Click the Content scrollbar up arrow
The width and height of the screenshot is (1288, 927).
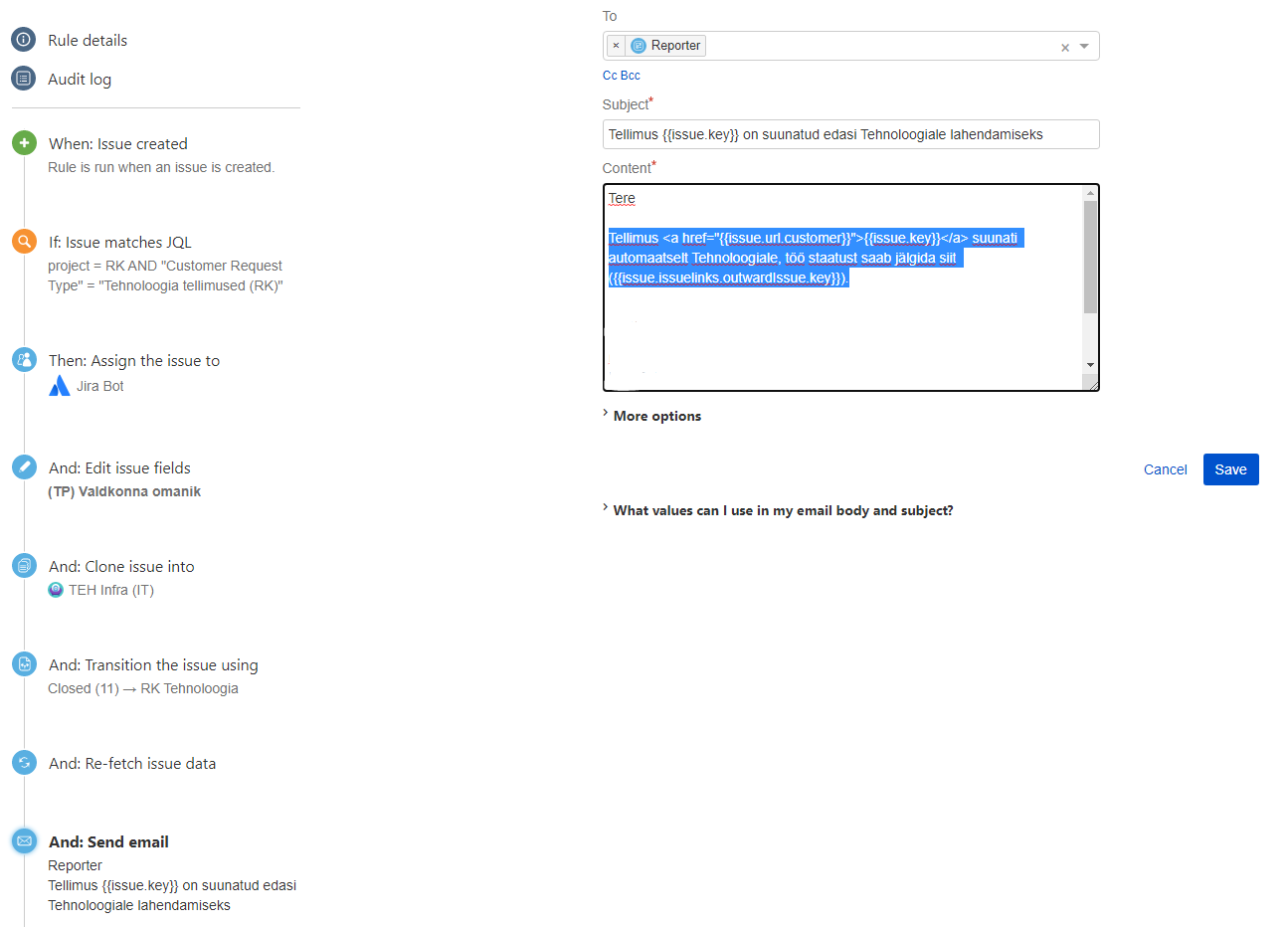click(1090, 194)
